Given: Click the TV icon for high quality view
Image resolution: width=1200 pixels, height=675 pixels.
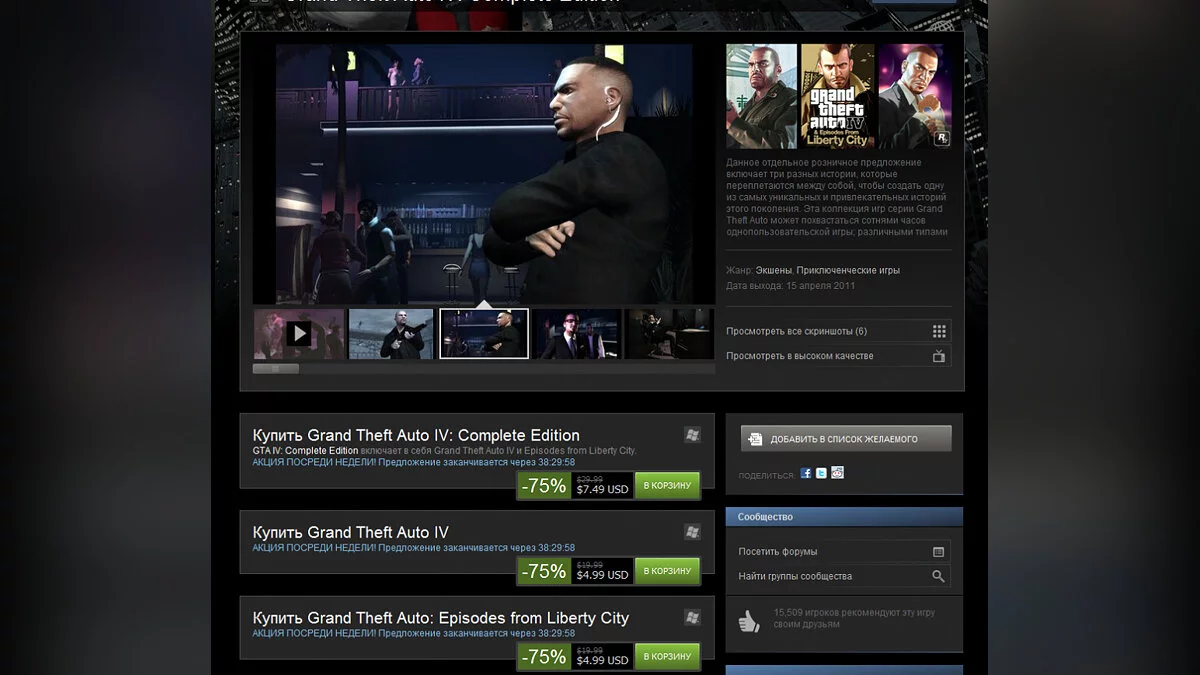Looking at the screenshot, I should [938, 356].
